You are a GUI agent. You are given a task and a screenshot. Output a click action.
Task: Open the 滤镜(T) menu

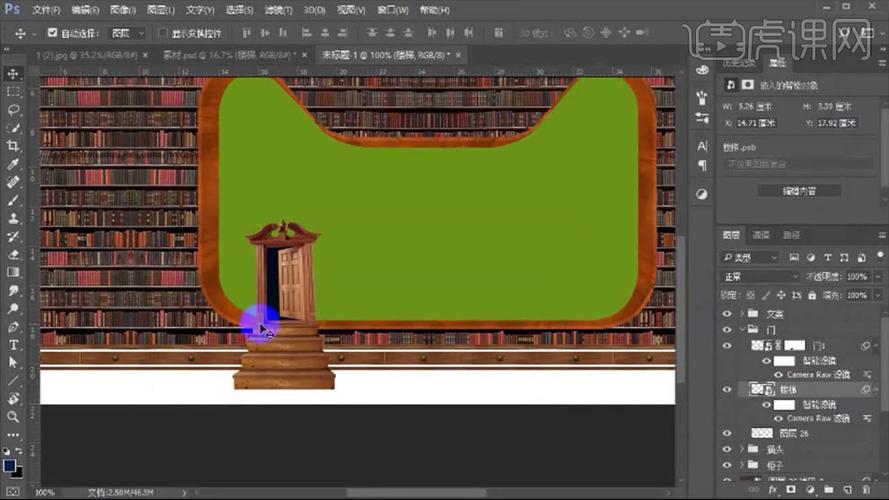coord(278,10)
